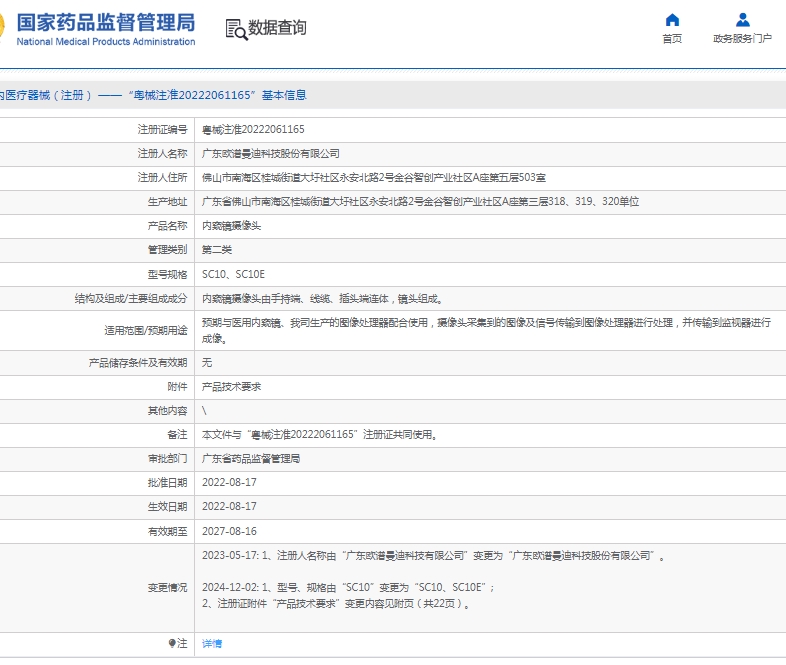The image size is (786, 665).
Task: Select remark text 本文件与…注册证共同使用
Action: point(319,434)
